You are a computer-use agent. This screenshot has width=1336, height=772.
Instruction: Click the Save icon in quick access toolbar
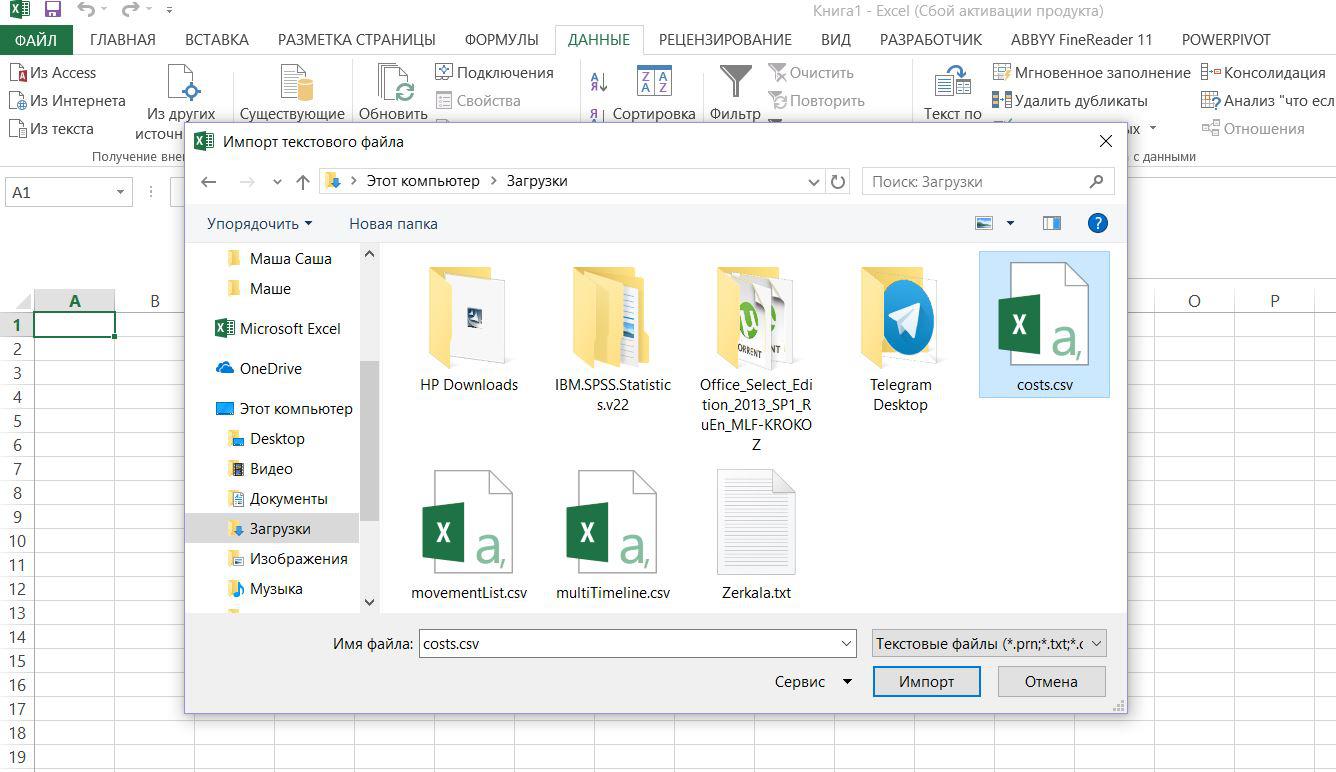click(53, 11)
